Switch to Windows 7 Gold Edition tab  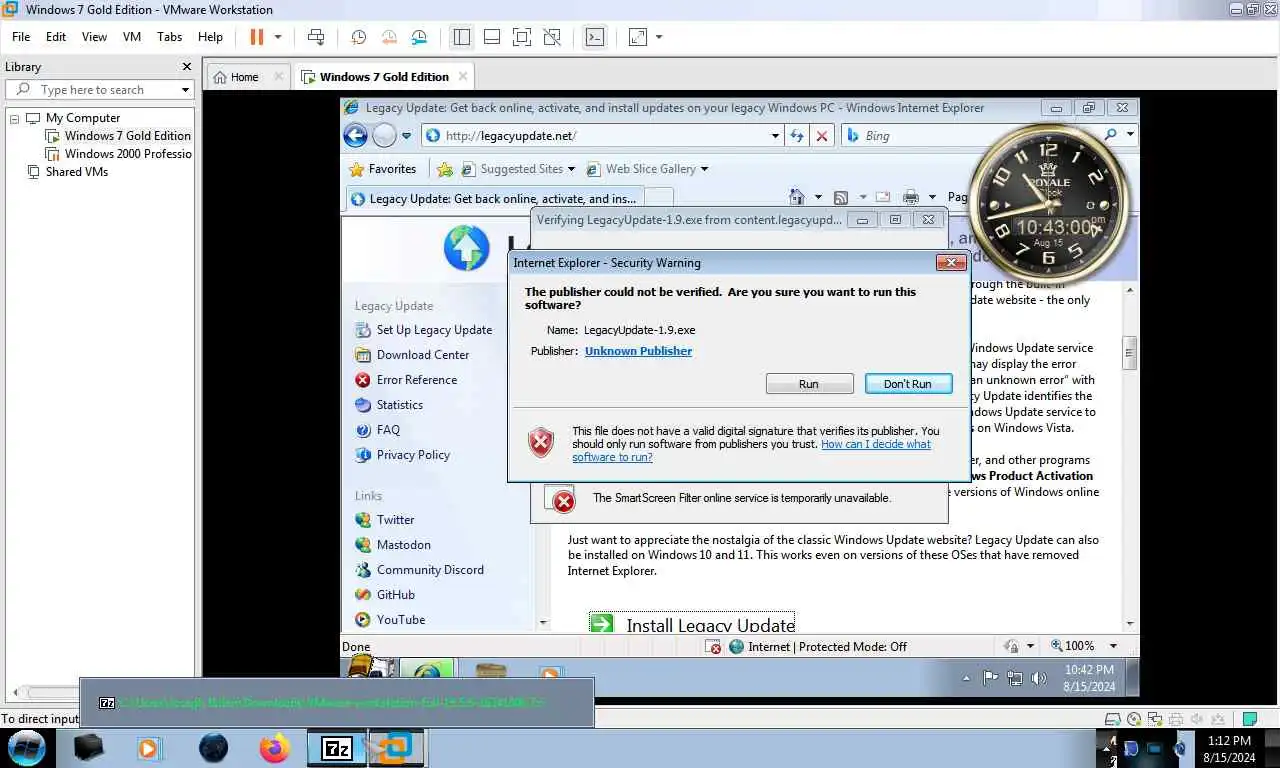point(384,77)
